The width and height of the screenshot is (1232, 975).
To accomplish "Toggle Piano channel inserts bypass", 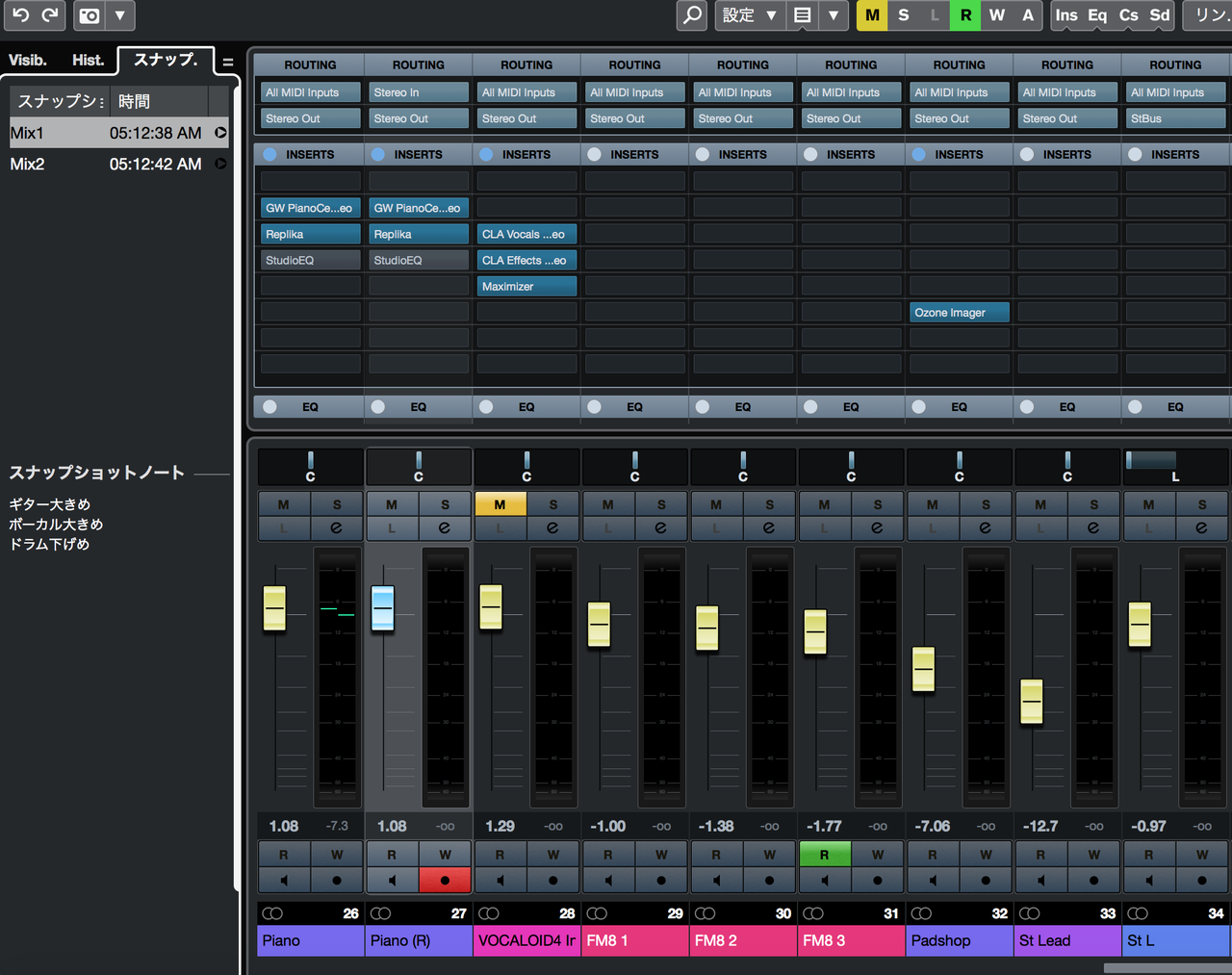I will tap(269, 154).
